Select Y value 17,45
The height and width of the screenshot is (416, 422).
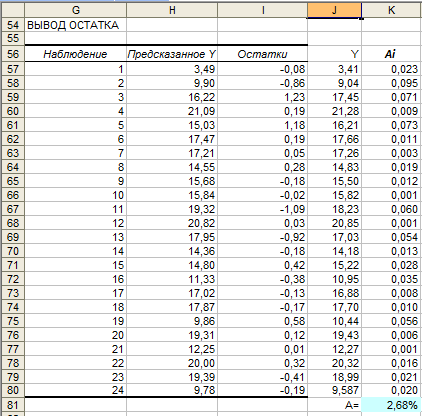(334, 97)
